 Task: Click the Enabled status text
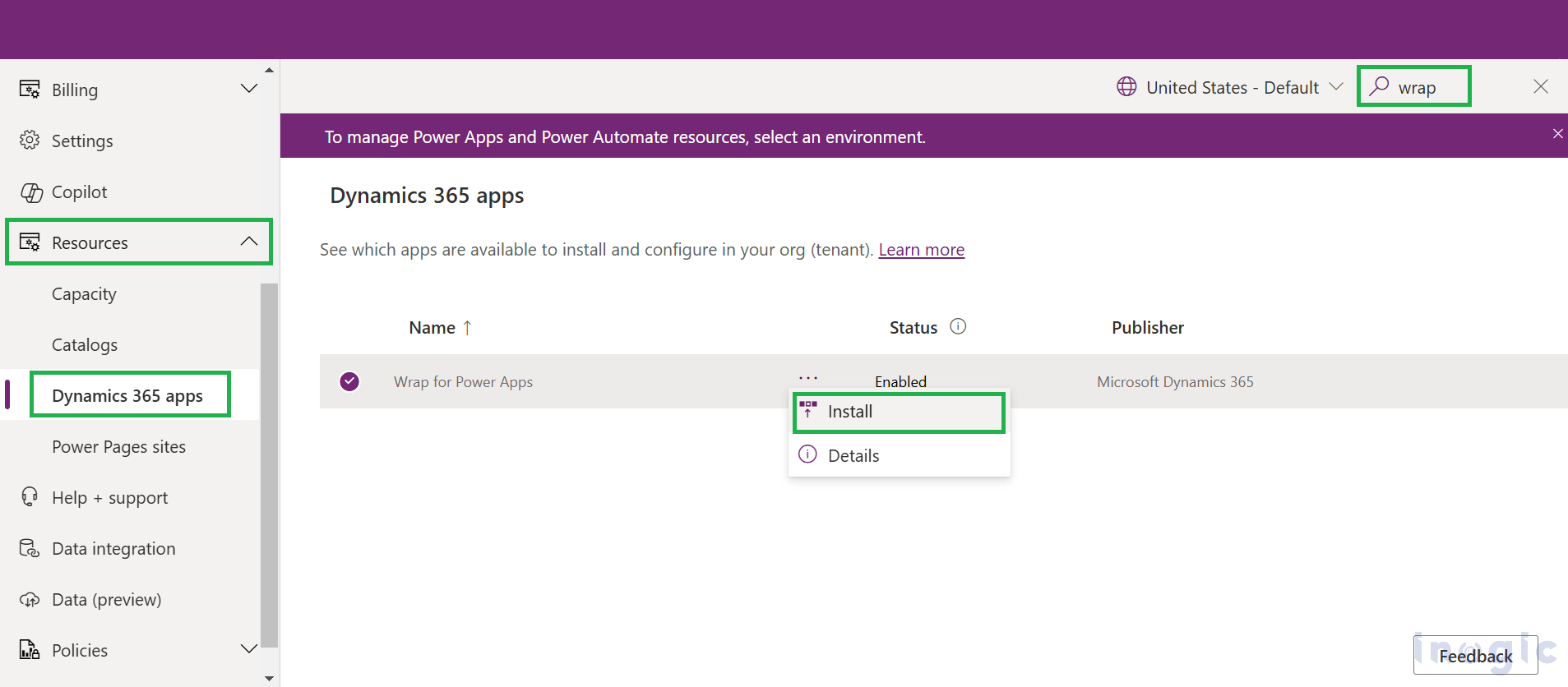click(900, 381)
